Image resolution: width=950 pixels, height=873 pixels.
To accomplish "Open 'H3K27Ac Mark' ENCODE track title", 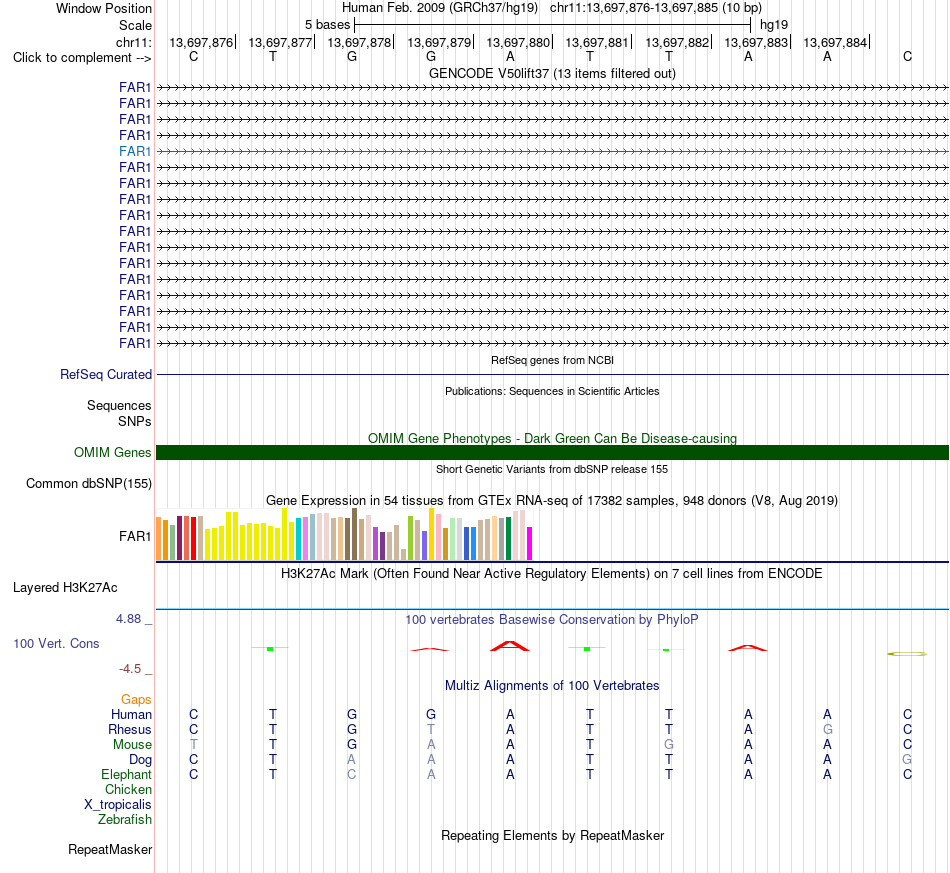I will pos(552,574).
